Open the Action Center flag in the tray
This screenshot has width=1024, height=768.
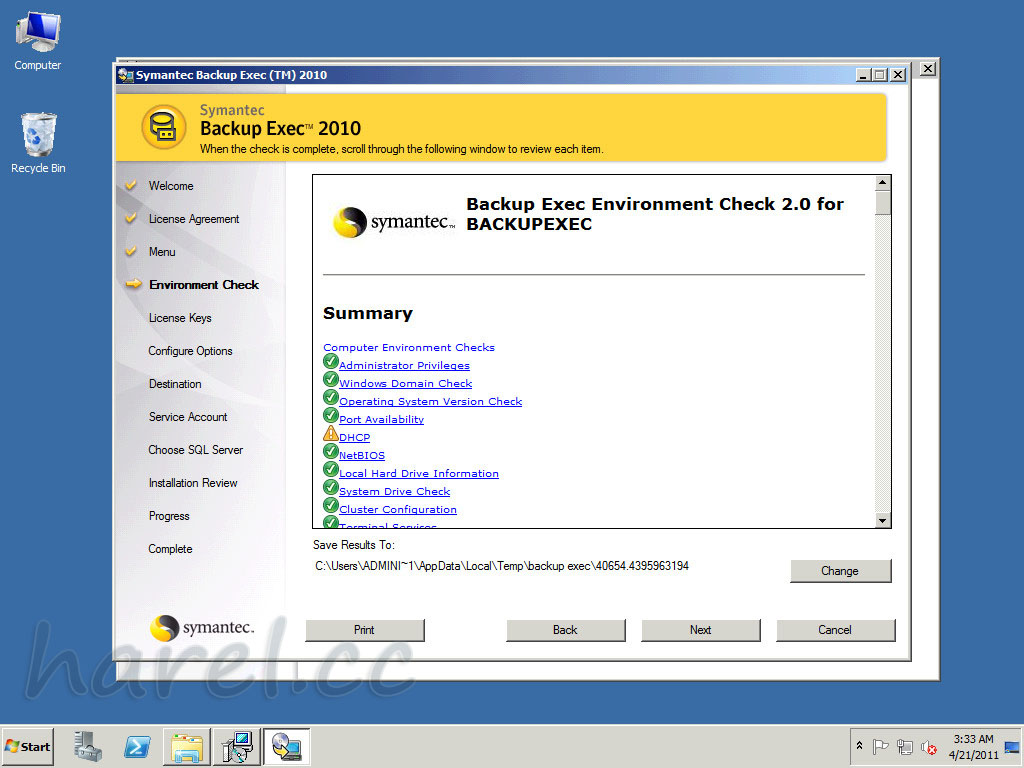point(881,746)
